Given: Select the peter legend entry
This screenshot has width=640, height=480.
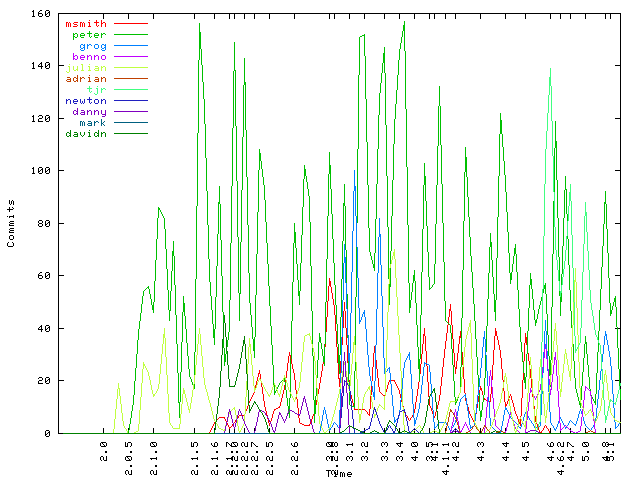Looking at the screenshot, I should (89, 34).
